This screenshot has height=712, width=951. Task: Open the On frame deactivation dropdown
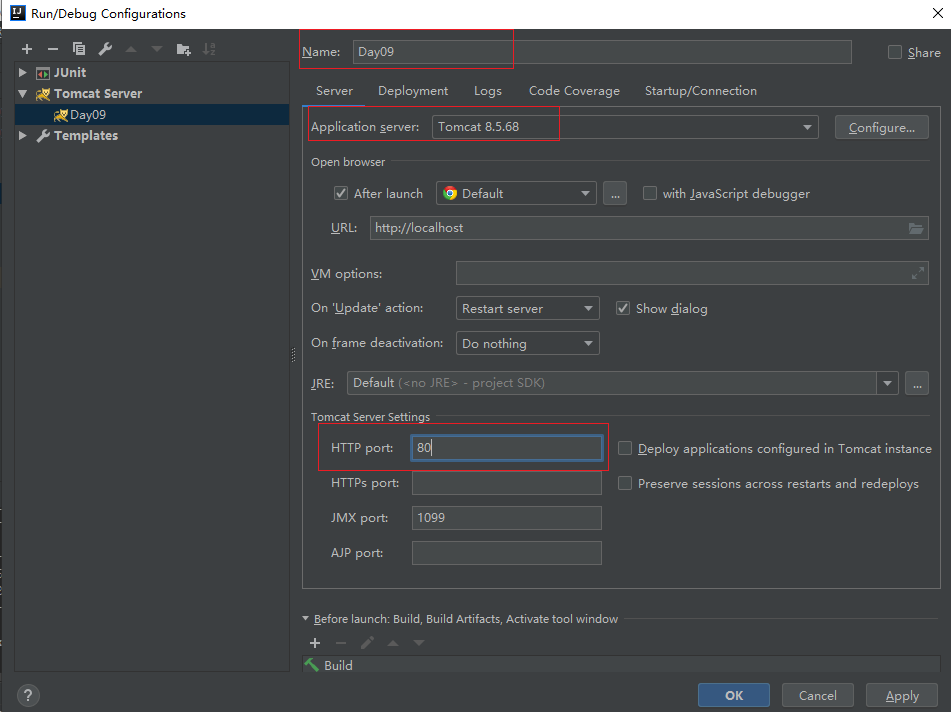527,343
